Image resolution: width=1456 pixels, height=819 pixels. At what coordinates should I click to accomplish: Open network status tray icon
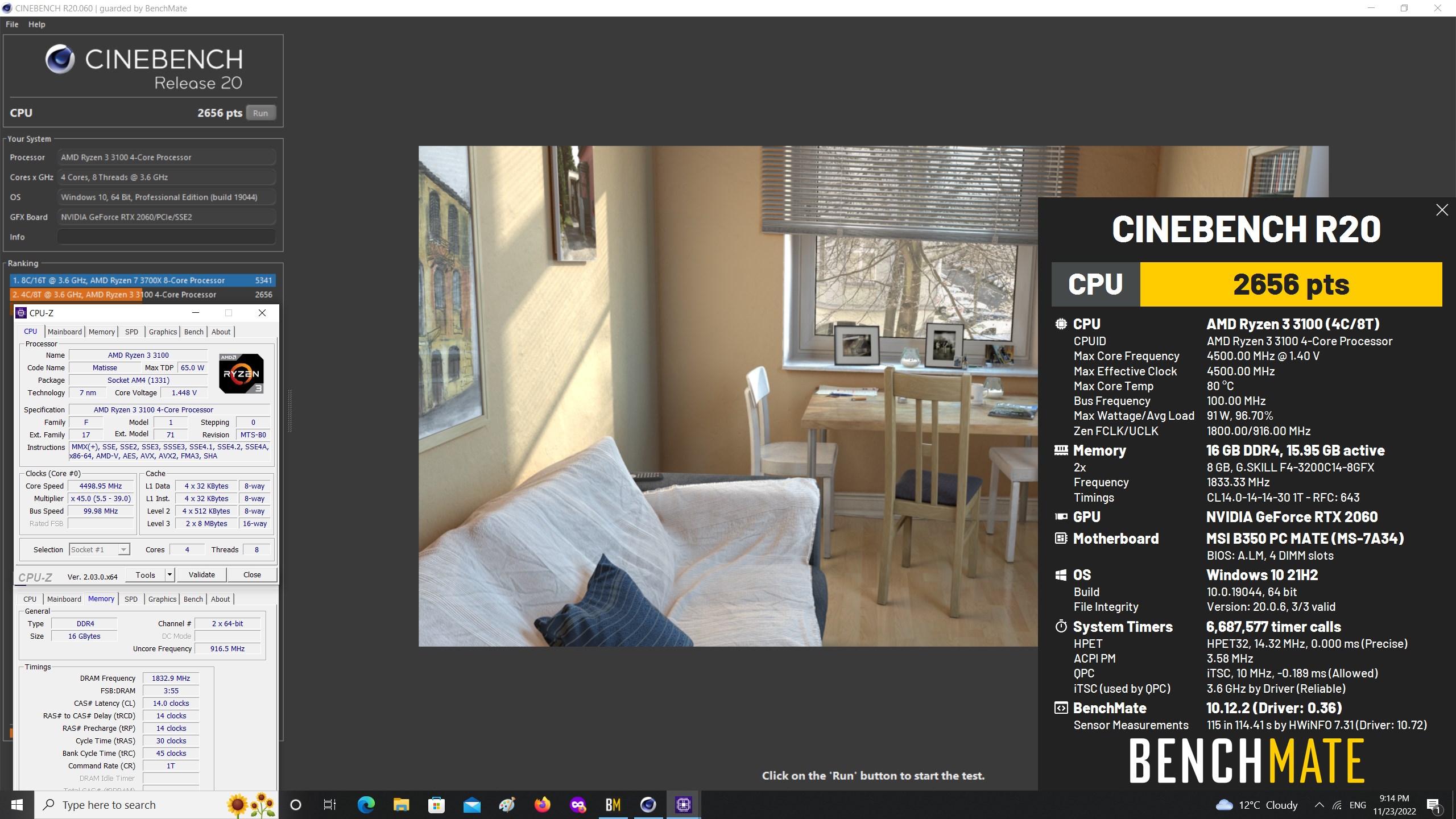click(1337, 805)
